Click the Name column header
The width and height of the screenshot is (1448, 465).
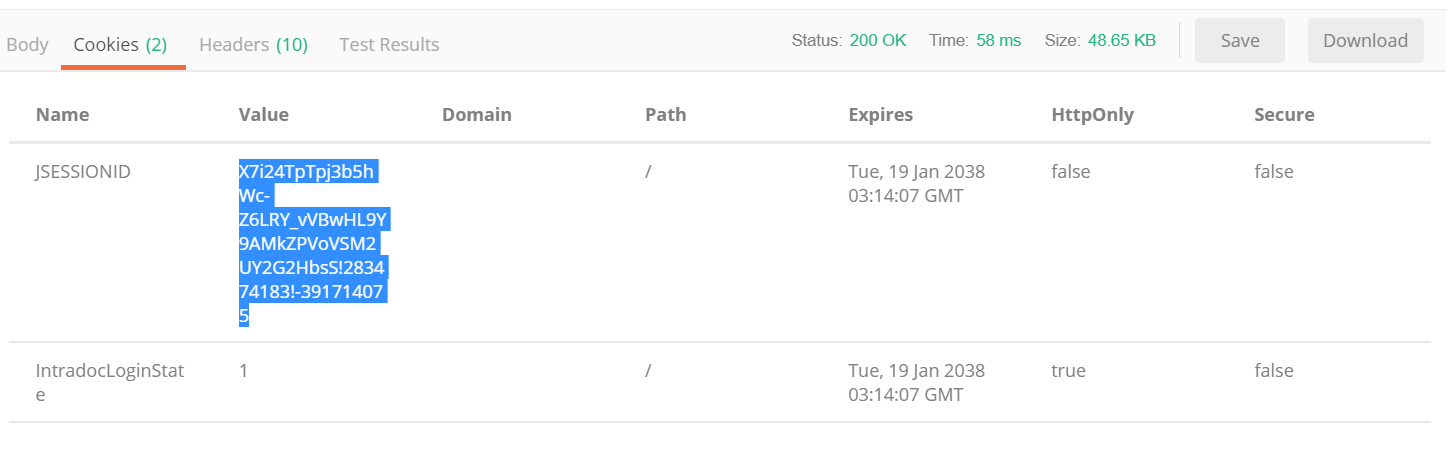pos(62,115)
